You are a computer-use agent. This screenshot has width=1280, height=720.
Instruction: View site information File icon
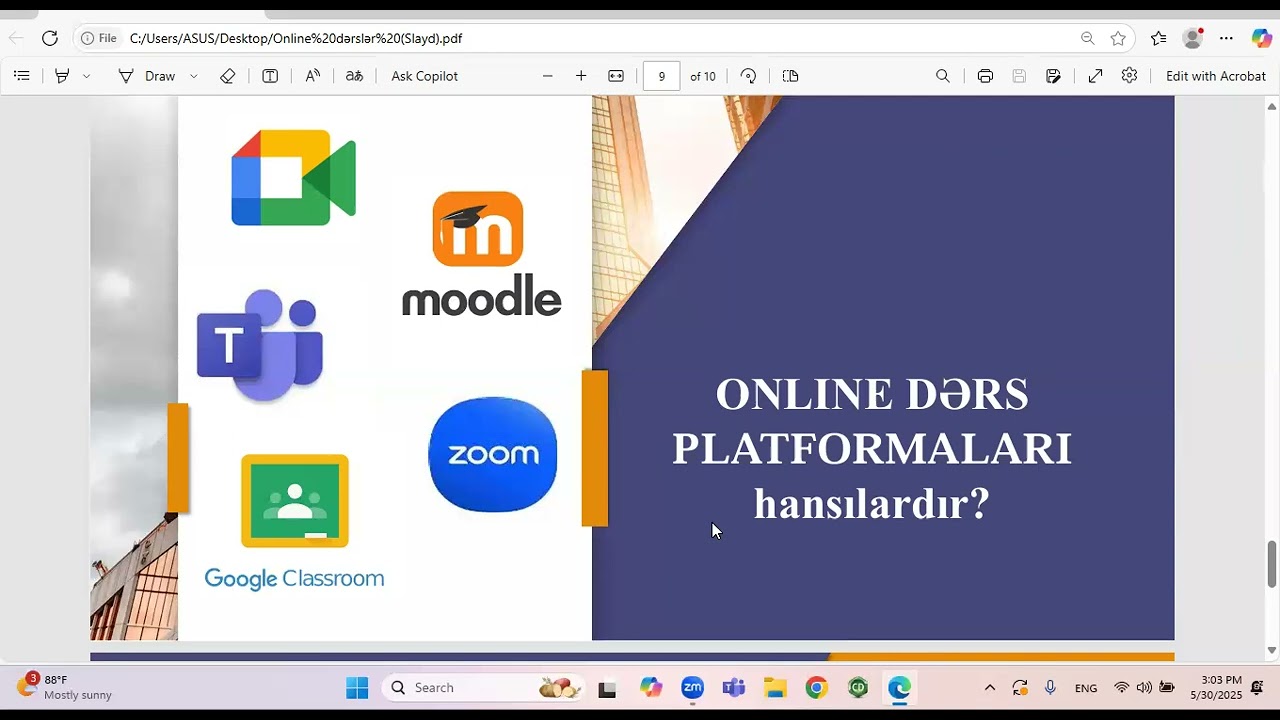(x=99, y=38)
